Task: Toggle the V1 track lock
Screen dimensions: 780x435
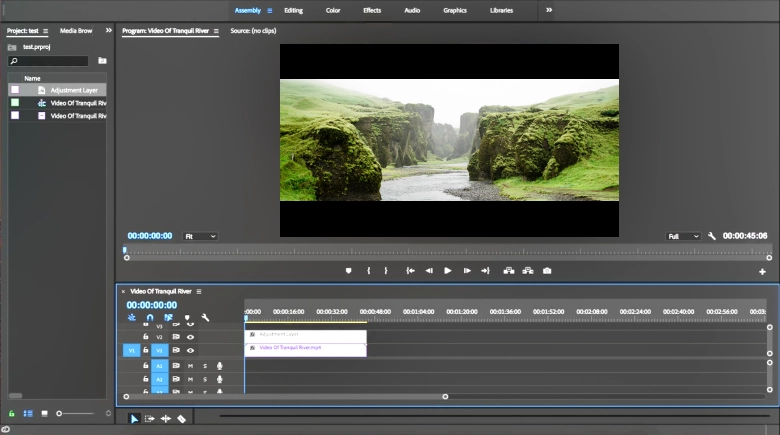Action: (x=146, y=350)
